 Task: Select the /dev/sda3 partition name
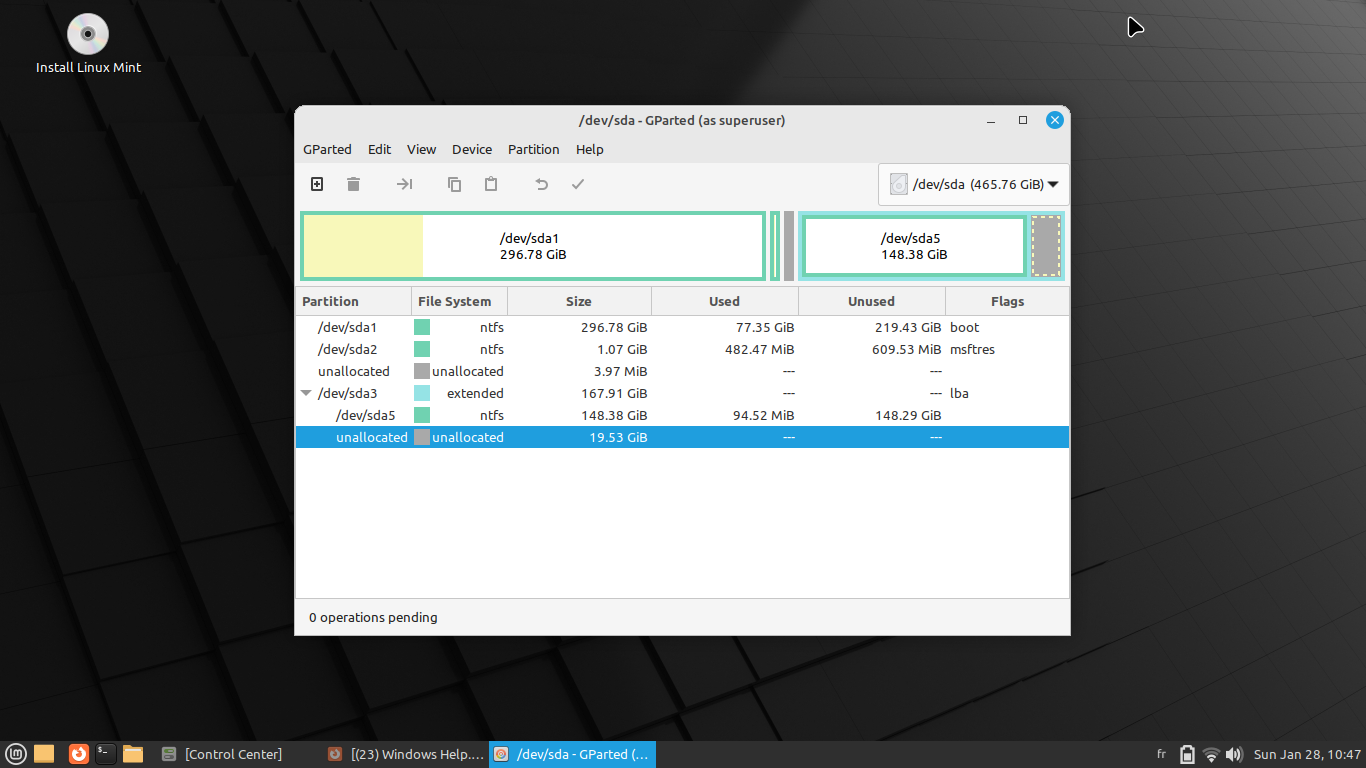(x=347, y=393)
